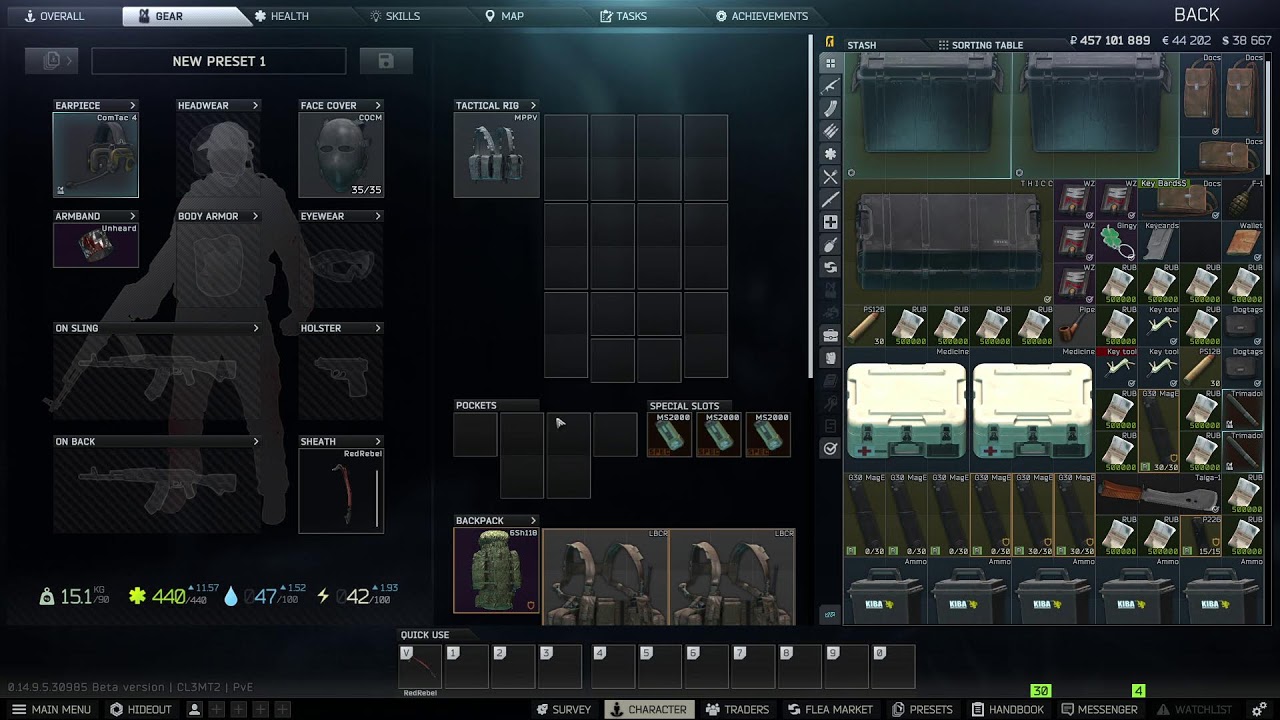Open the Map tab
Viewport: 1280px width, 720px height.
pyautogui.click(x=505, y=16)
